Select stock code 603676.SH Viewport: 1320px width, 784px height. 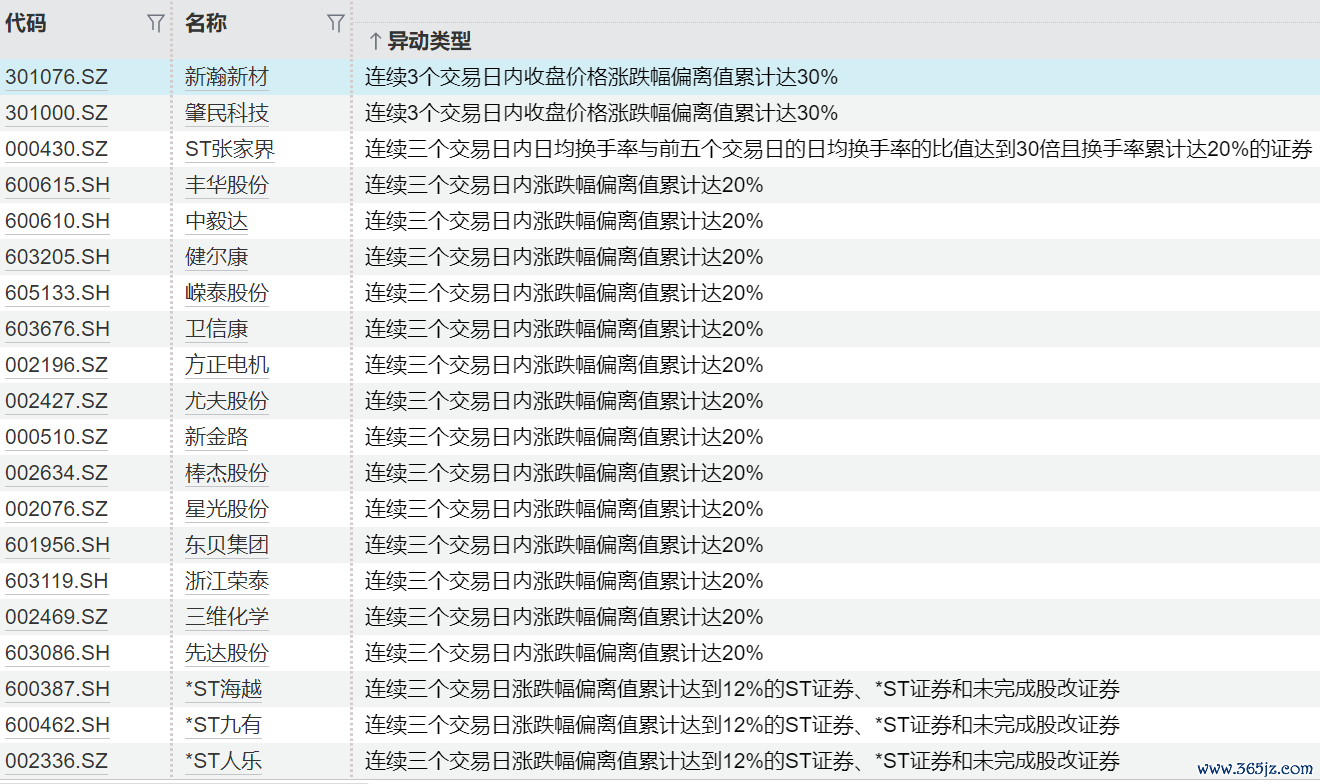(x=57, y=329)
